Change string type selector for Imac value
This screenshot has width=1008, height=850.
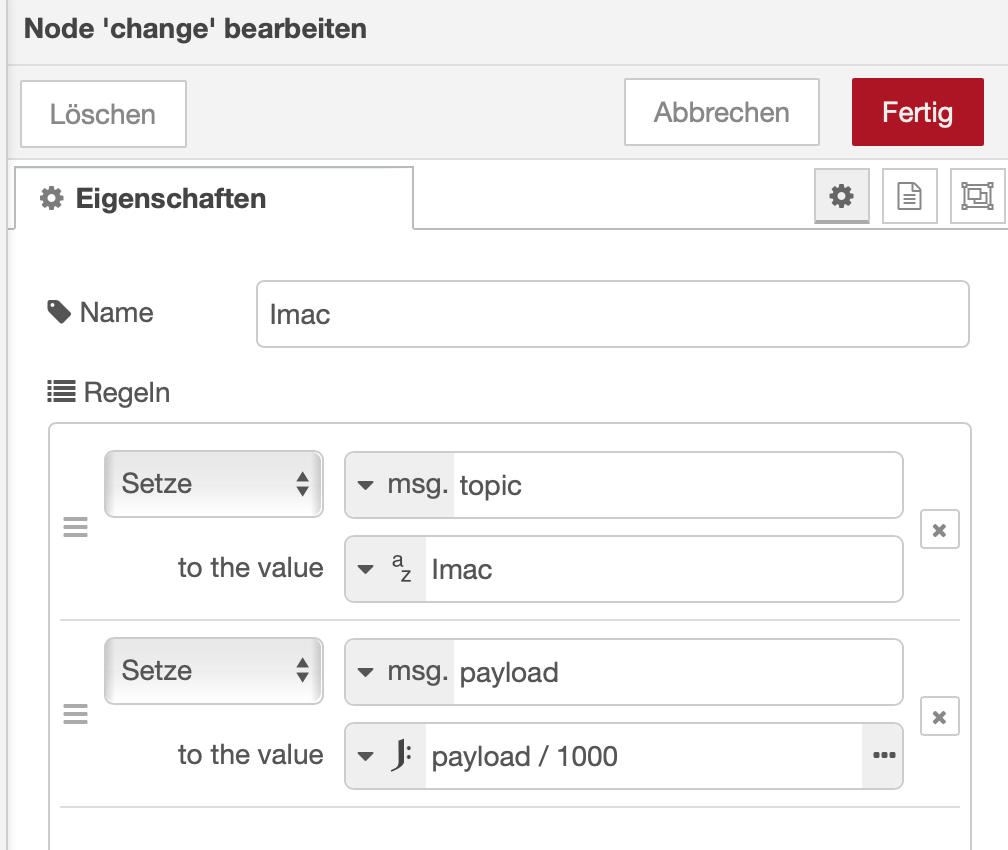386,570
